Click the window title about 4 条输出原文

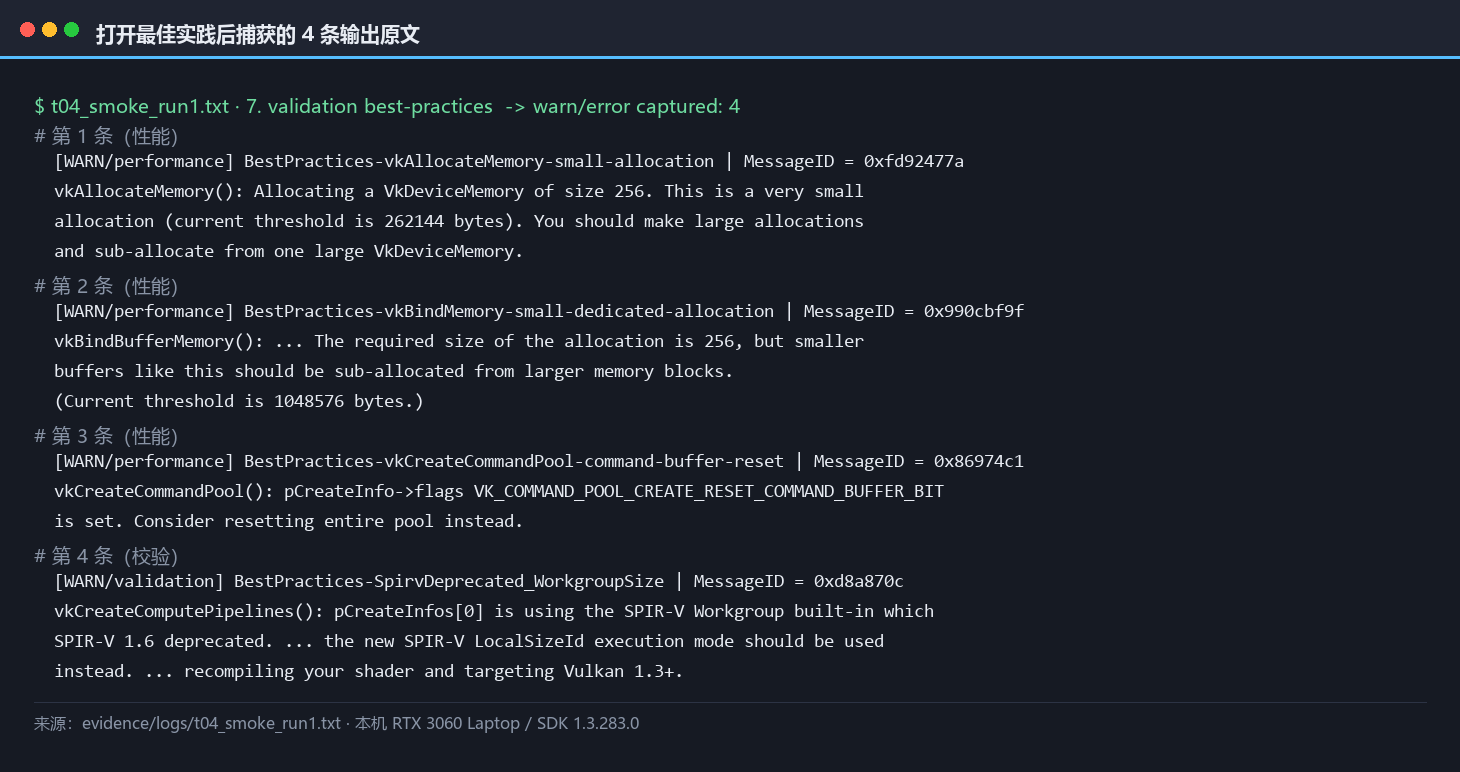click(258, 35)
